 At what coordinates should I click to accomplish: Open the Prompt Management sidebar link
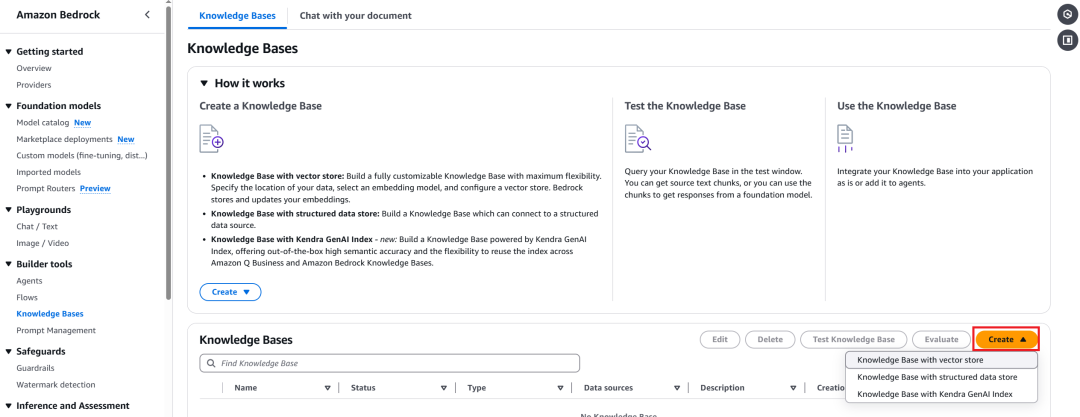click(x=56, y=330)
